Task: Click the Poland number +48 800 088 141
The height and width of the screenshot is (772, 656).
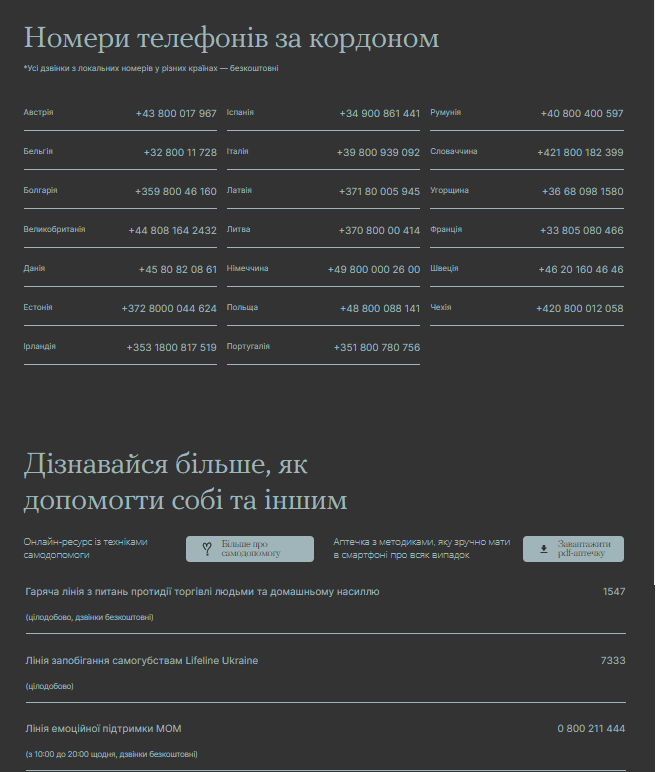Action: [380, 309]
